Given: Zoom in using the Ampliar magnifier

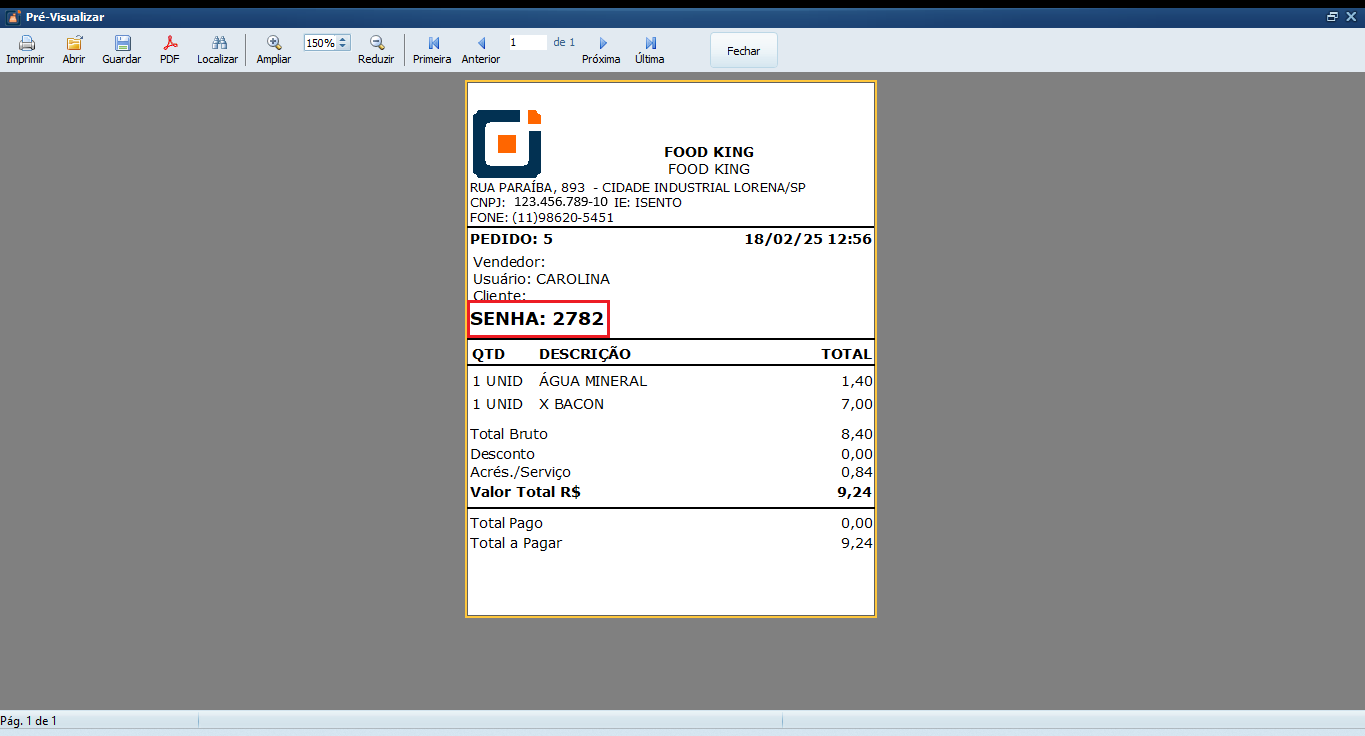Looking at the screenshot, I should tap(274, 44).
